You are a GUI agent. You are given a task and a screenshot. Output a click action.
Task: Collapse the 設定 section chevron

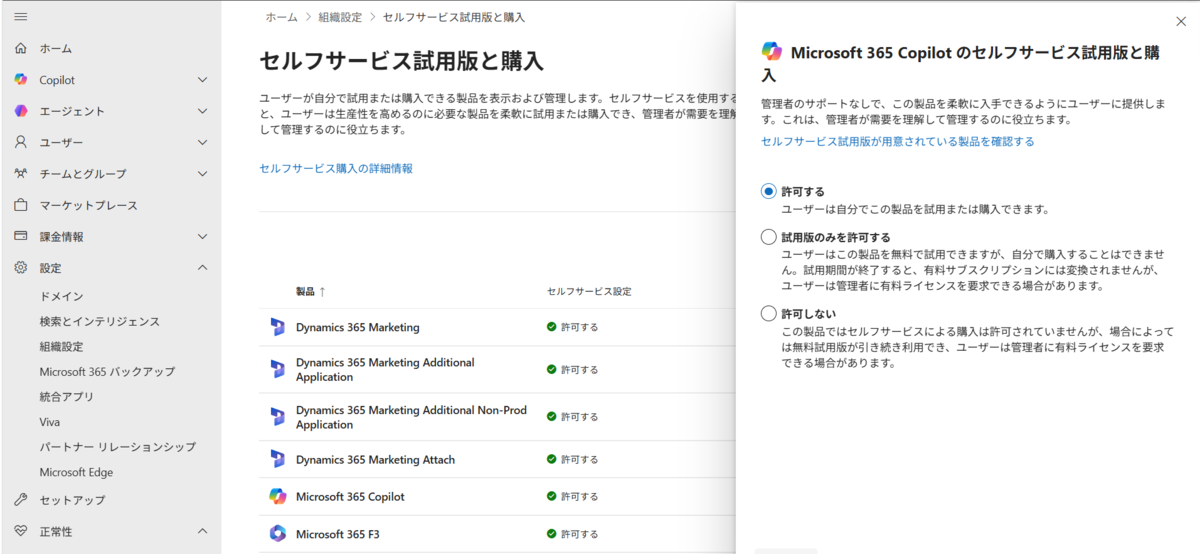[x=203, y=268]
